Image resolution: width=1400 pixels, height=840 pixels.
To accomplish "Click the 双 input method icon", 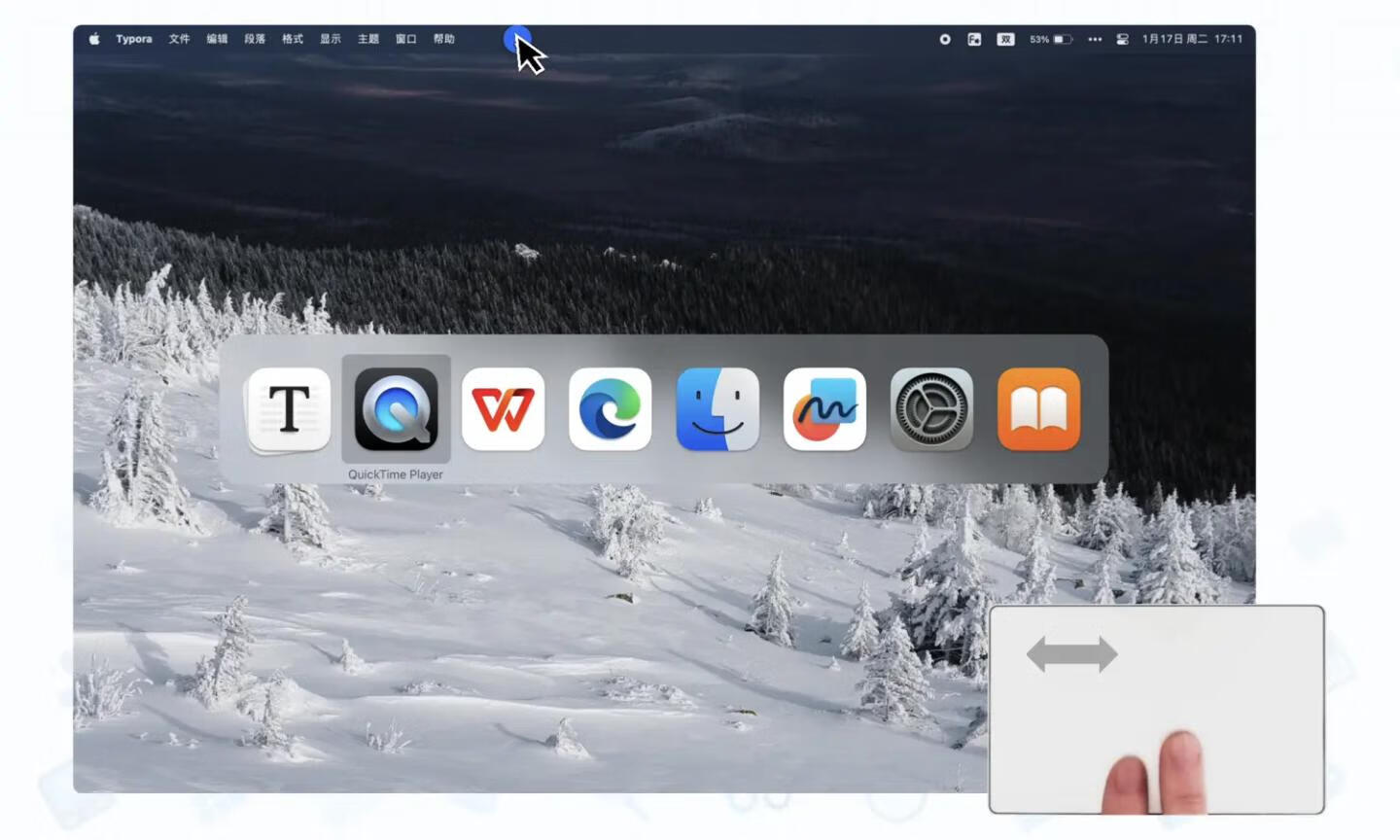I will 1005,39.
